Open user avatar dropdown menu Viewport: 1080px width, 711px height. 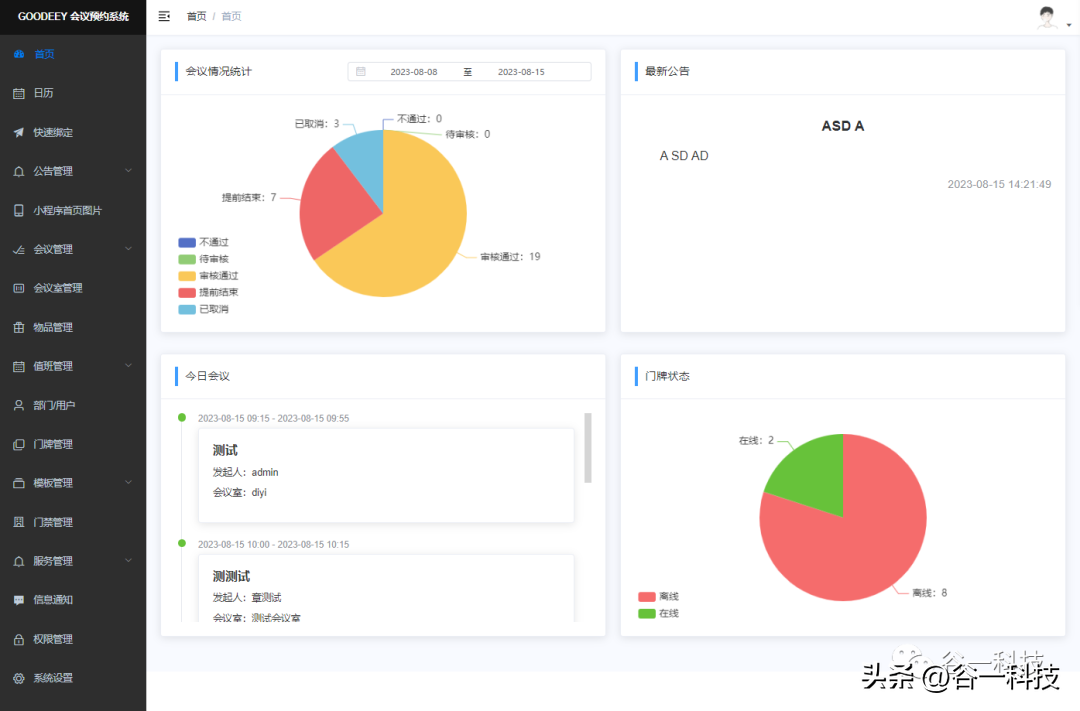(x=1048, y=17)
